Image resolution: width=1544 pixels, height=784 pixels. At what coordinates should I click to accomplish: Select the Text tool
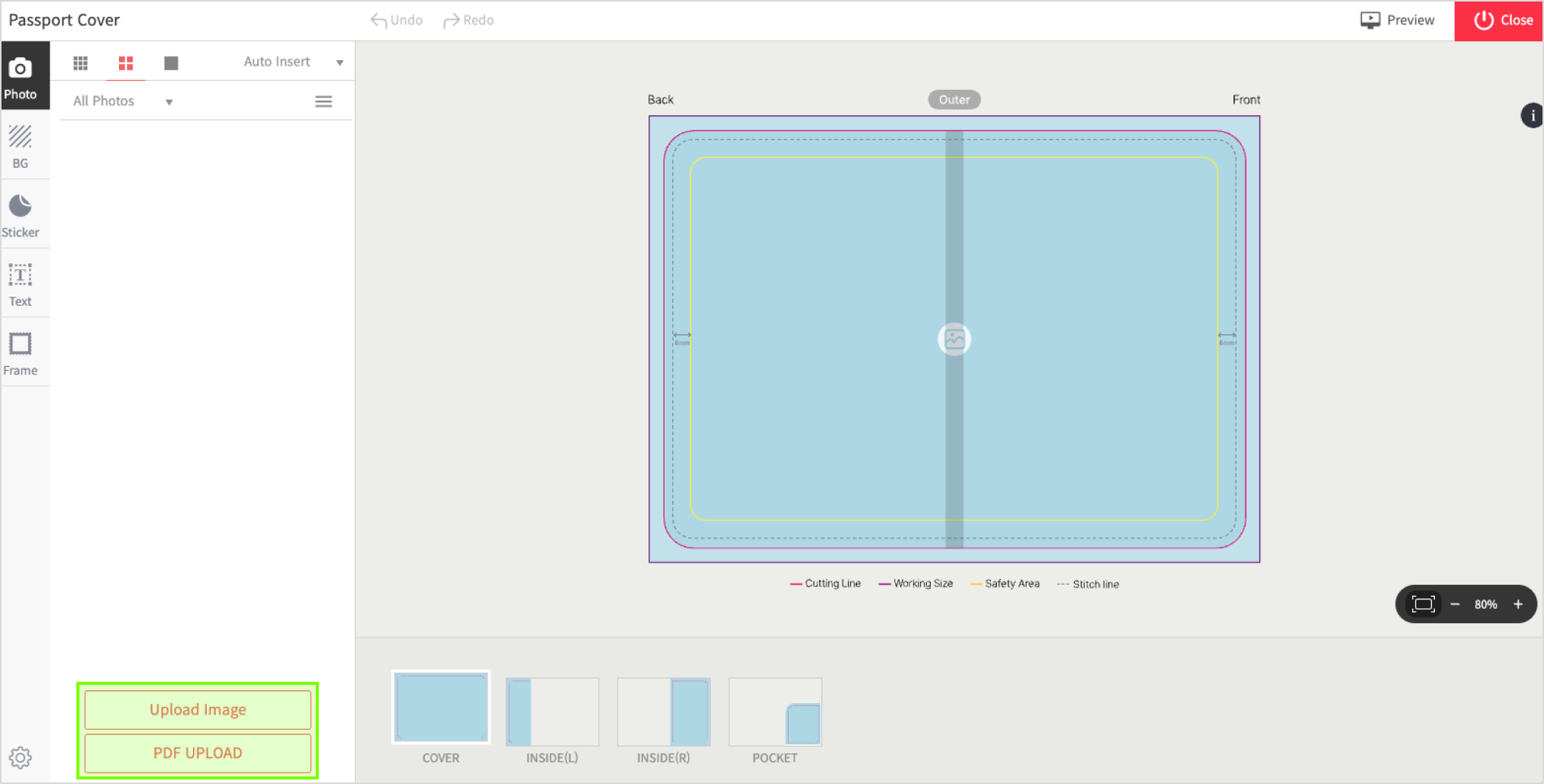point(21,284)
